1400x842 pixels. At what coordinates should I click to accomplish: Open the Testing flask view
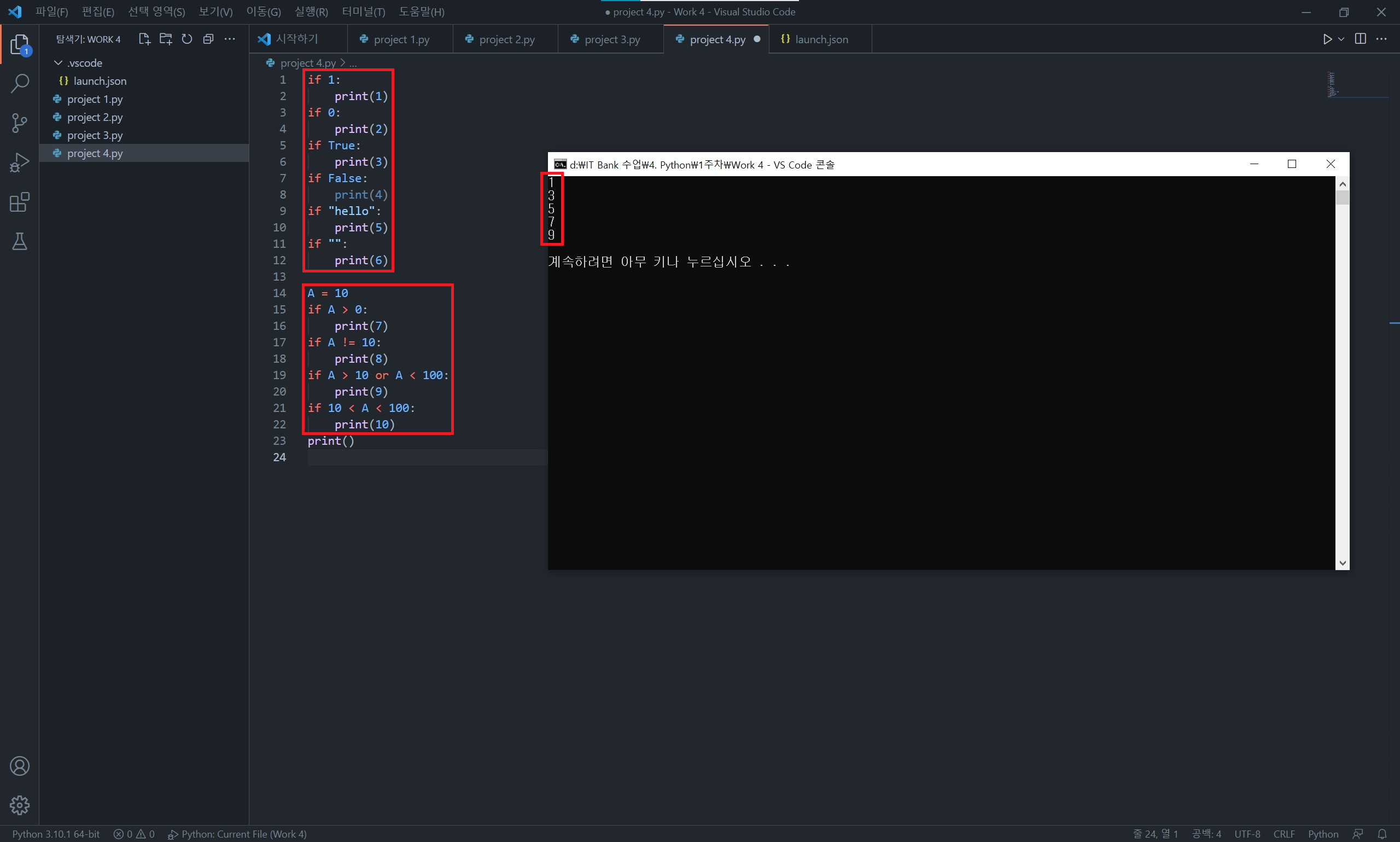[x=20, y=242]
